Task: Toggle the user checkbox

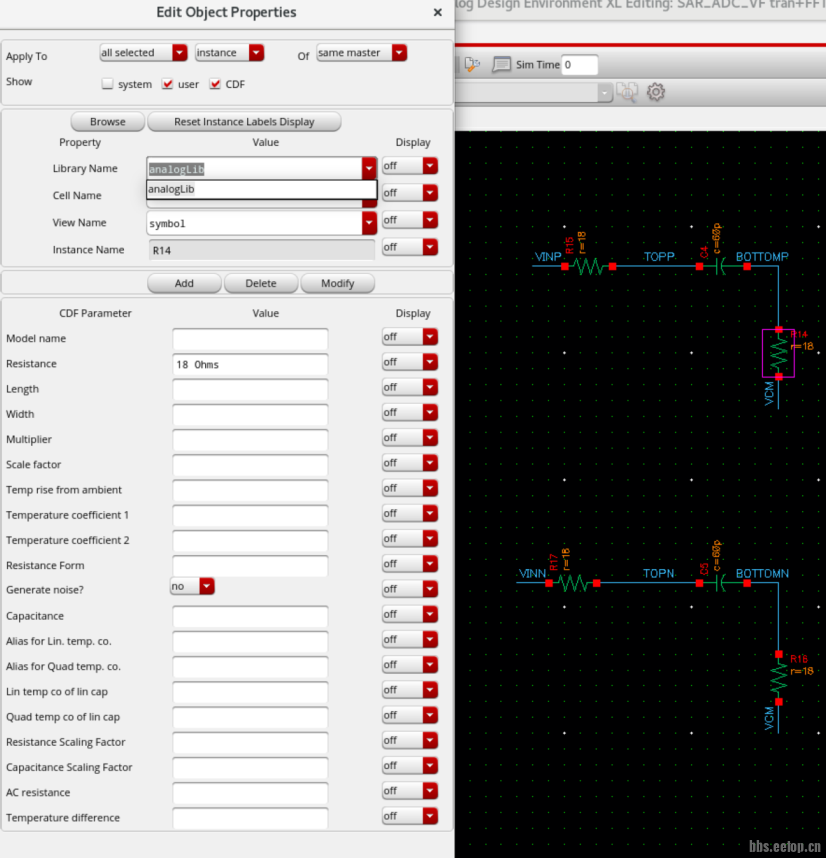Action: point(167,84)
